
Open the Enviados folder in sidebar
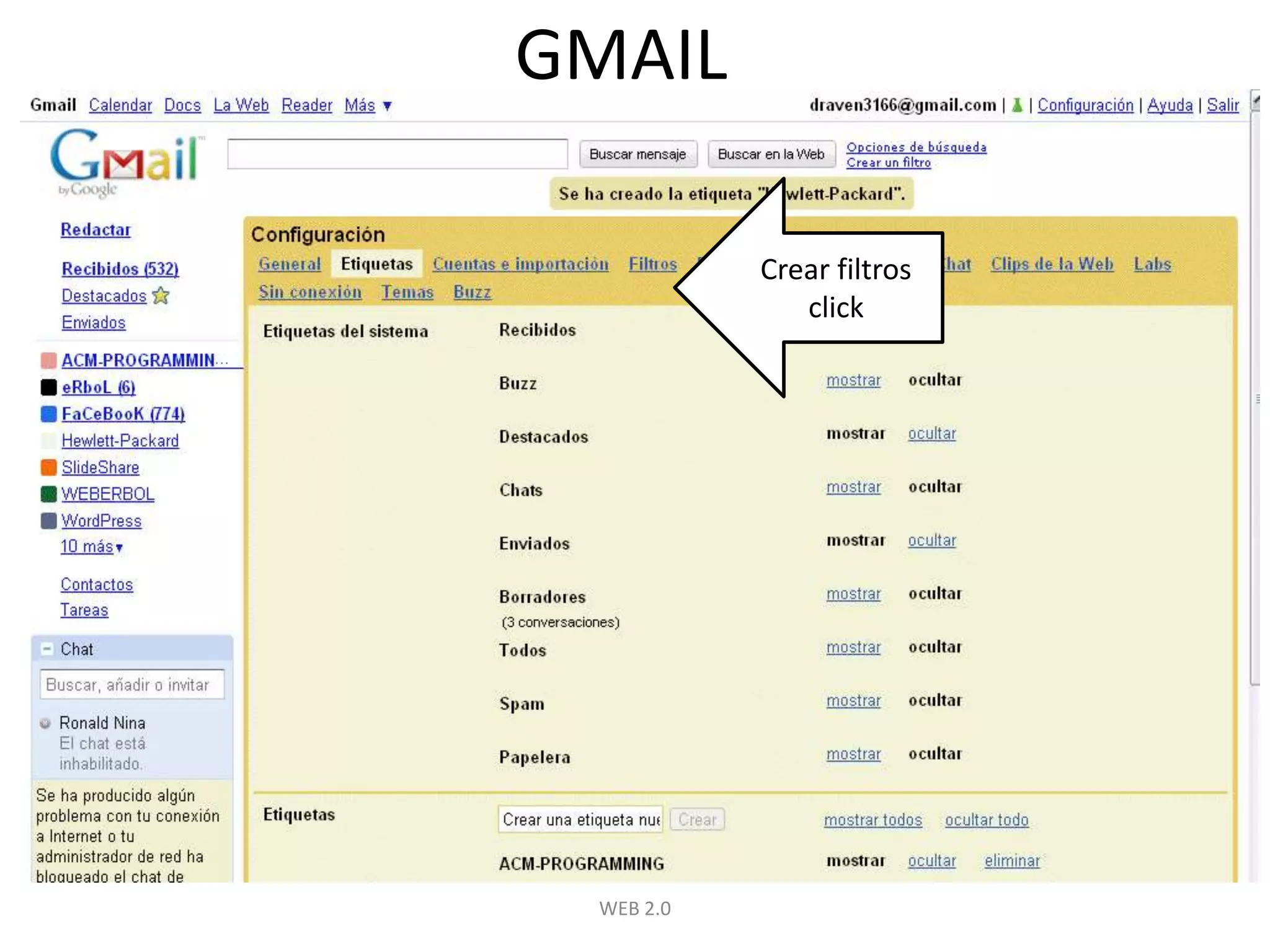[94, 322]
